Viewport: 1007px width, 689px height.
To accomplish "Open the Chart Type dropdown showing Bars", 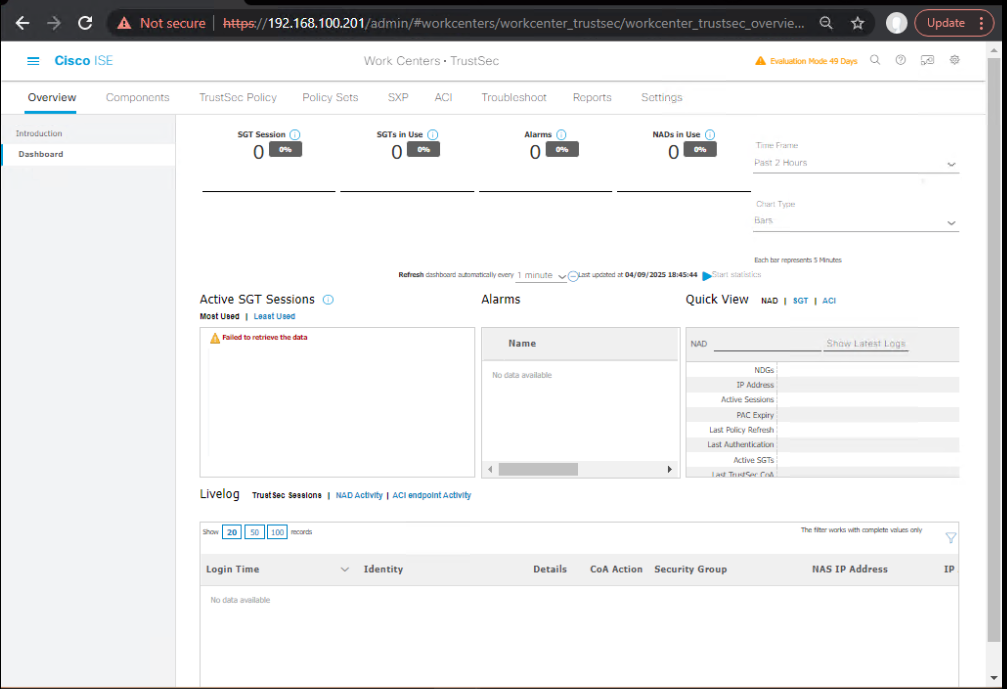I will (855, 222).
